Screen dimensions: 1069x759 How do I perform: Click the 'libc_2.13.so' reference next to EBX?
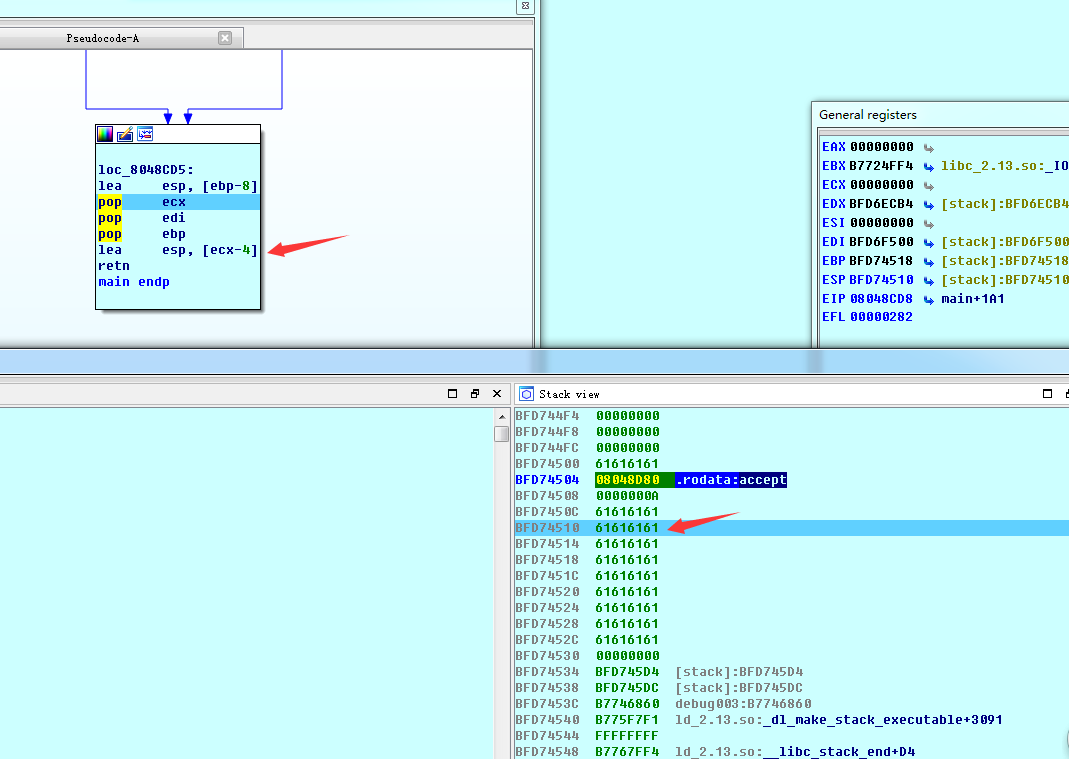point(1005,166)
